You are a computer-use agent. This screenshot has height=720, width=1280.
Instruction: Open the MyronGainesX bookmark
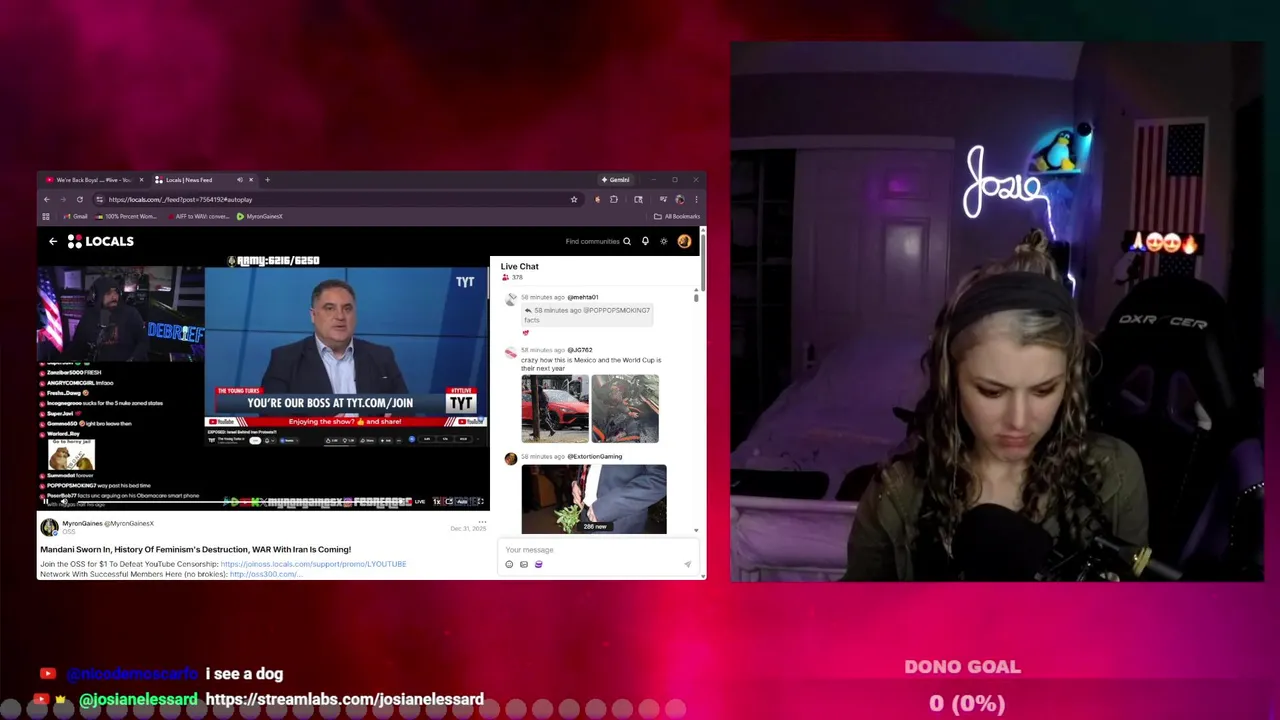260,216
